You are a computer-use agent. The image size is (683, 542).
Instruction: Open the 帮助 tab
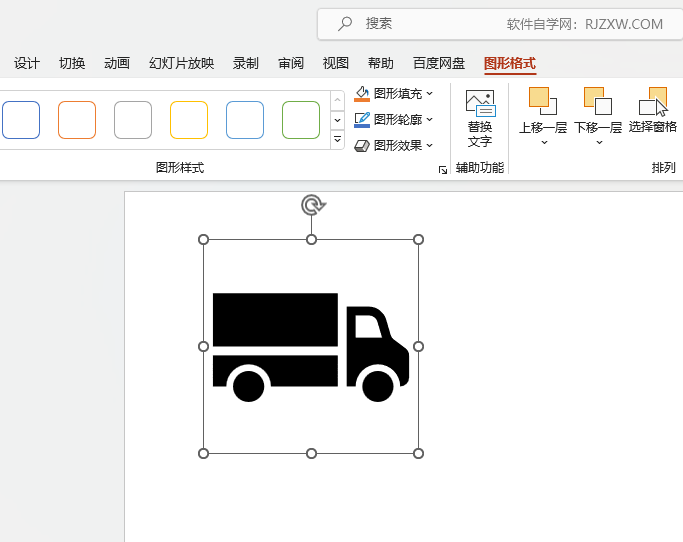pyautogui.click(x=381, y=63)
